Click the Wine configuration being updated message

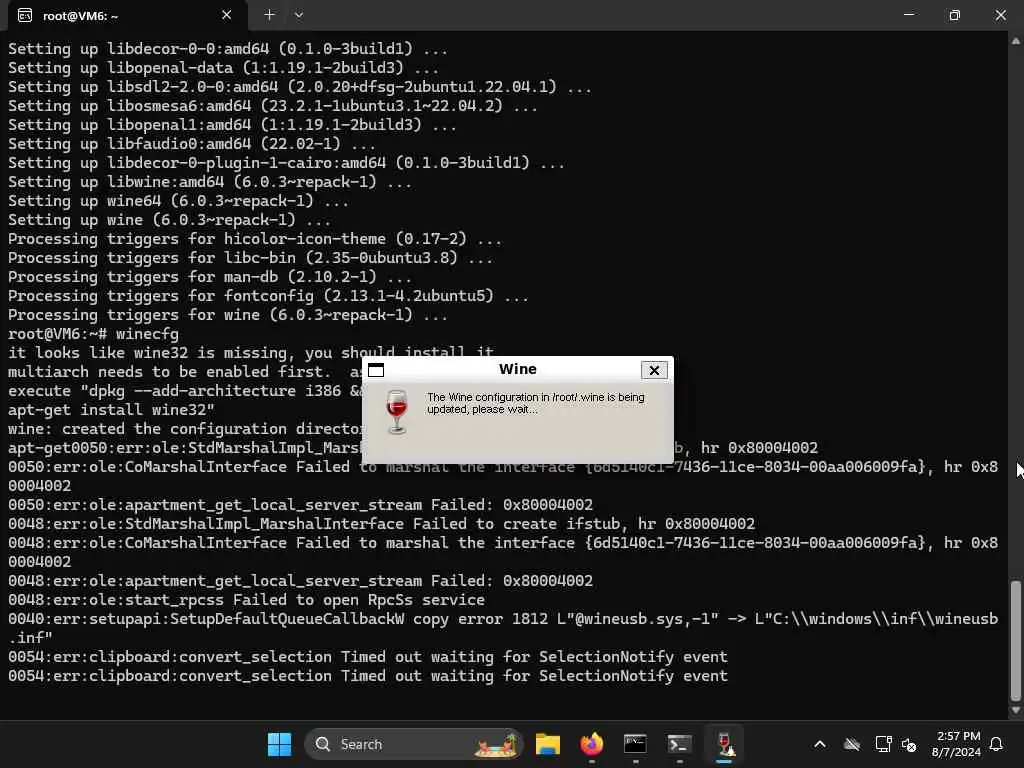point(536,404)
